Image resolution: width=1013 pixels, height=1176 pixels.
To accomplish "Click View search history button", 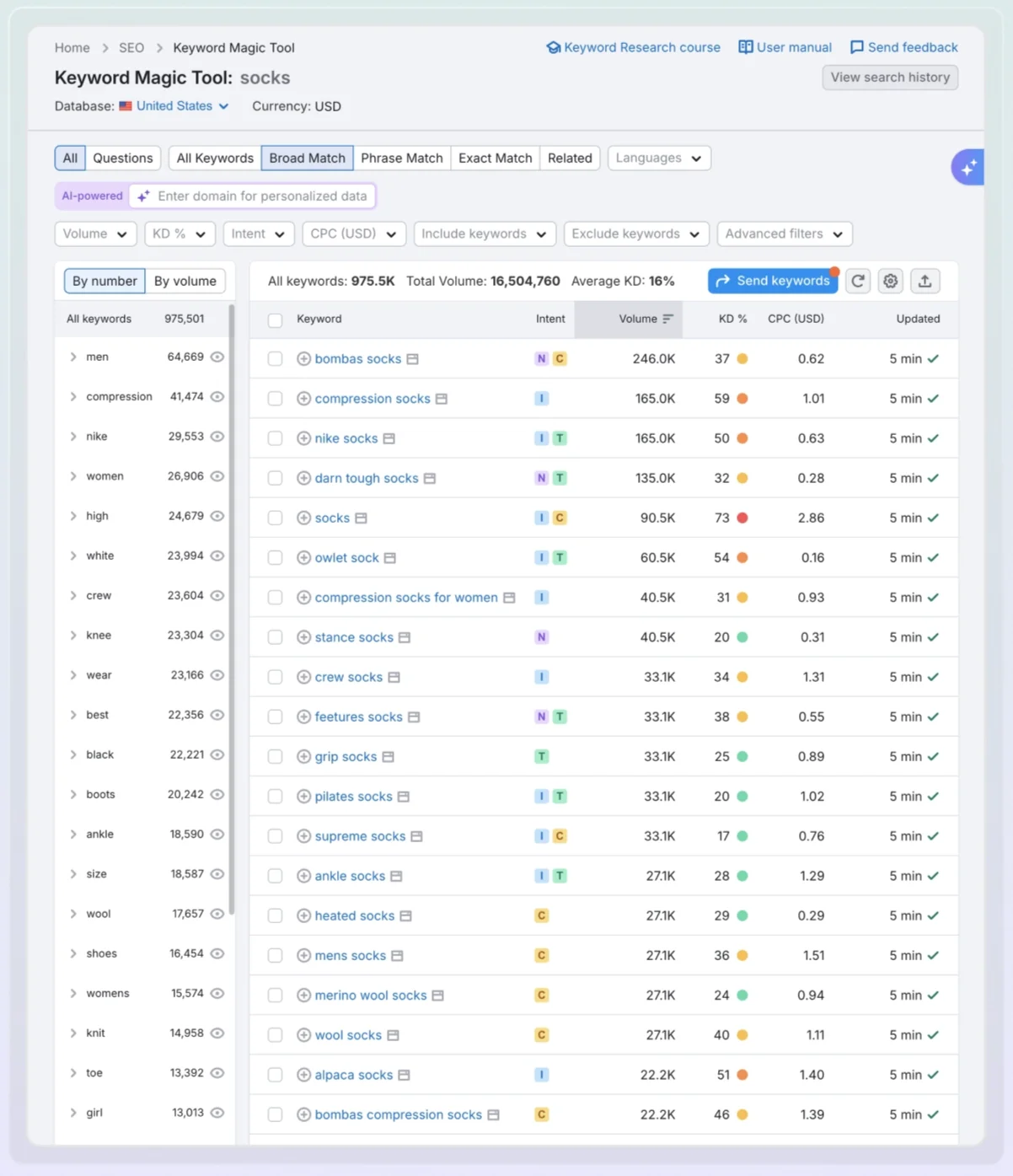I will (890, 78).
